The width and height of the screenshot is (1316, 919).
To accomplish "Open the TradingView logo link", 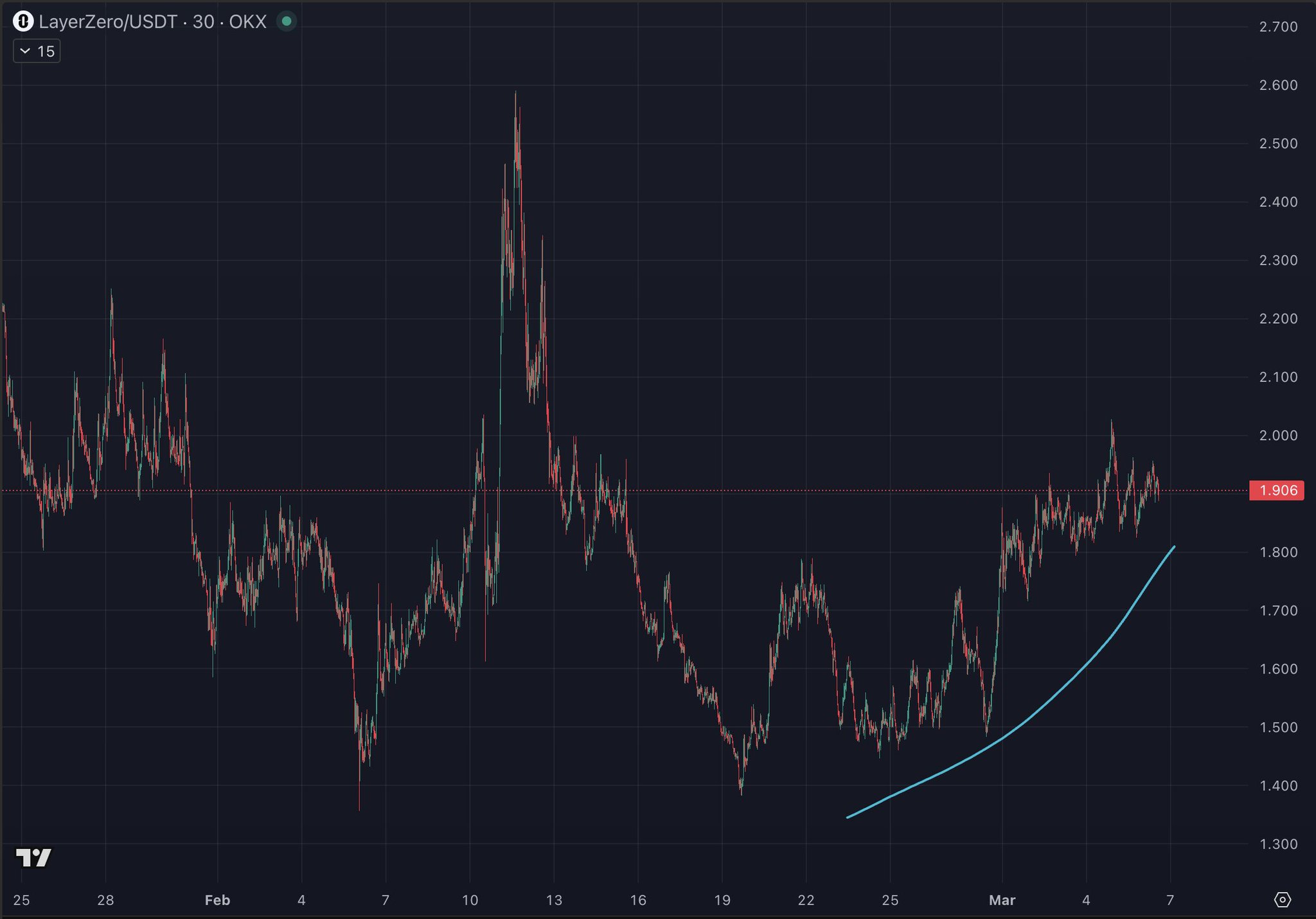I will coord(33,857).
